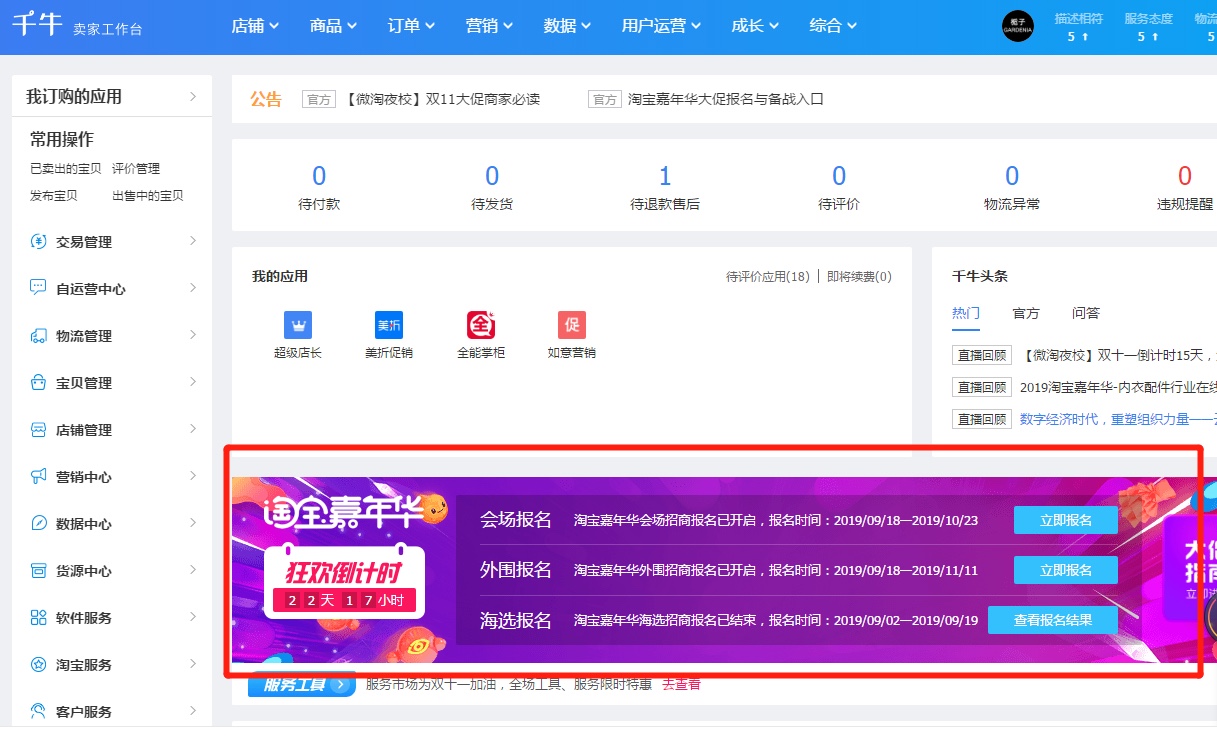This screenshot has height=739, width=1217.
Task: Open 出售中的宝贝 shortcut
Action: 148,196
